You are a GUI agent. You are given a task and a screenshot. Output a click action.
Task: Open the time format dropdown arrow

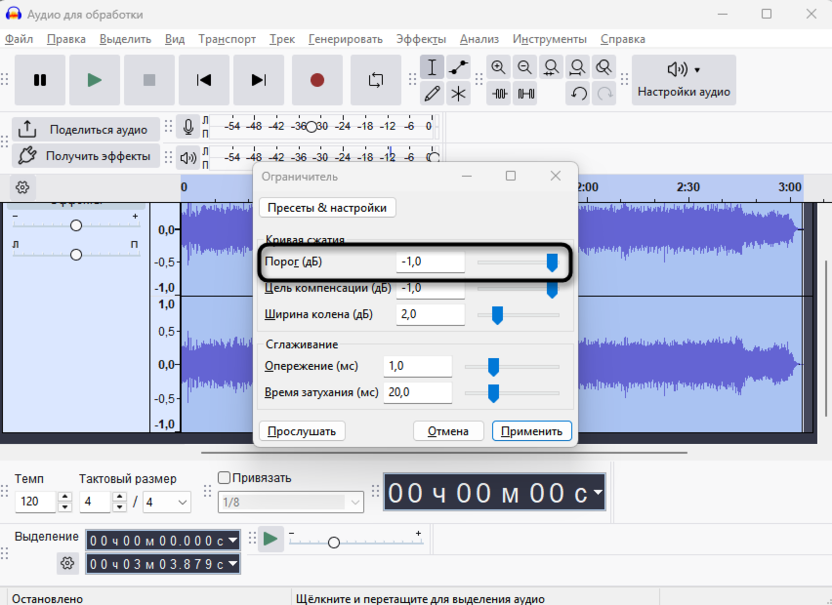click(x=596, y=492)
